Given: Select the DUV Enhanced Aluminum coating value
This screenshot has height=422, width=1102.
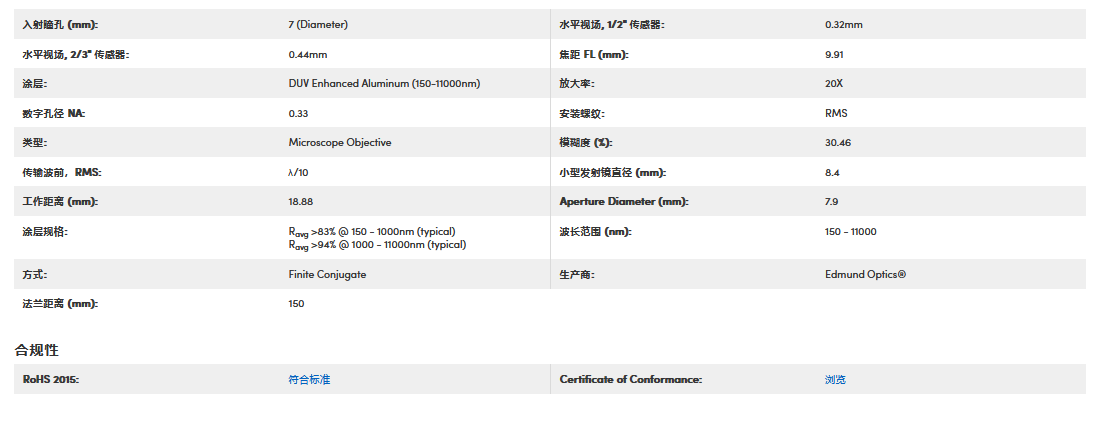Looking at the screenshot, I should tap(384, 84).
